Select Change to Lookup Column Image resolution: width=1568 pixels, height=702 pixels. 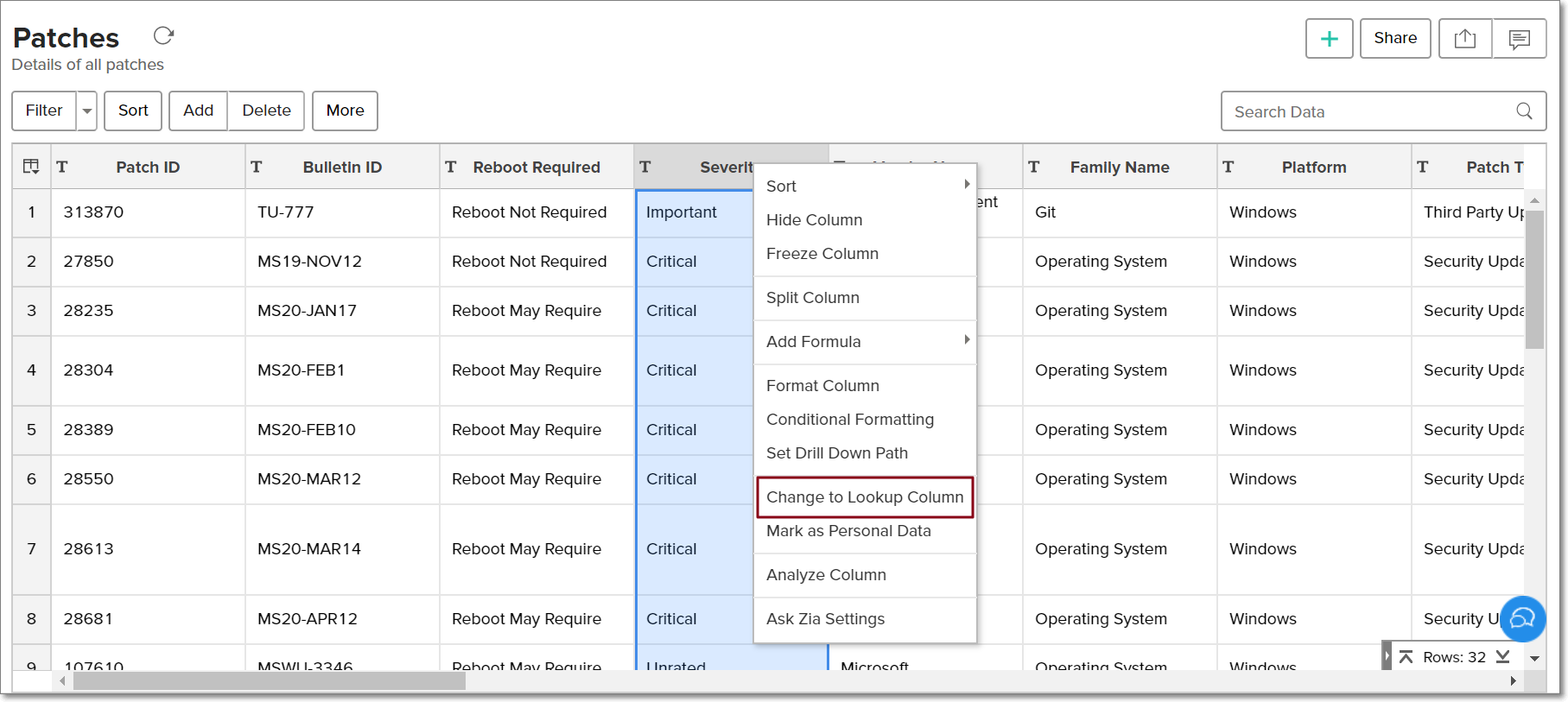[x=864, y=497]
